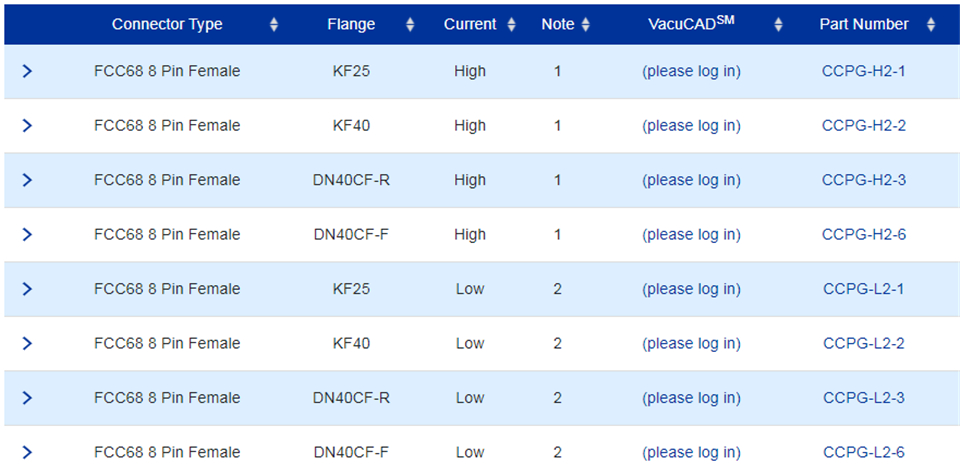The width and height of the screenshot is (960, 476).
Task: Open part number CCPG-L2-2 link
Action: (x=863, y=343)
